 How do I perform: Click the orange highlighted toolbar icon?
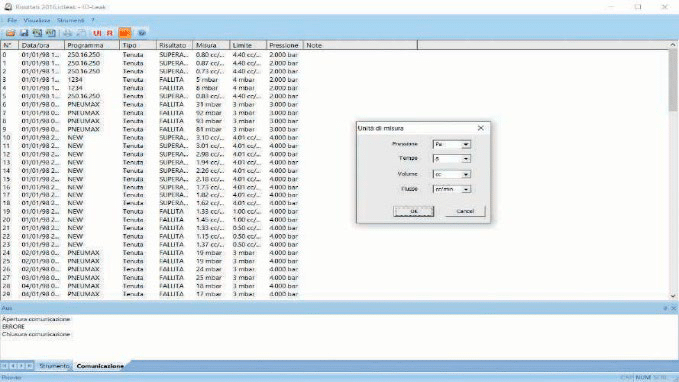pyautogui.click(x=125, y=33)
